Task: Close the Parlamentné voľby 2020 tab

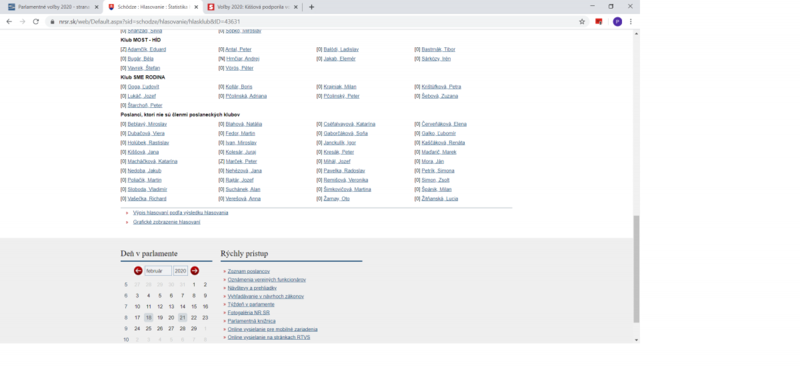Action: point(96,7)
